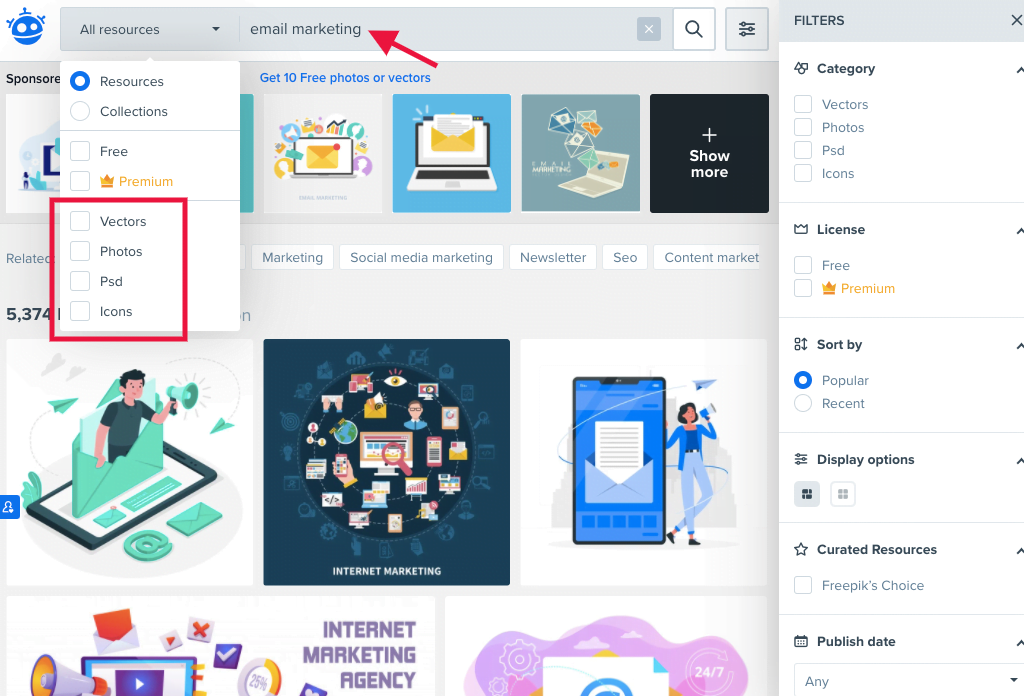Click the Display options sliders icon
The height and width of the screenshot is (696, 1024).
pyautogui.click(x=801, y=459)
